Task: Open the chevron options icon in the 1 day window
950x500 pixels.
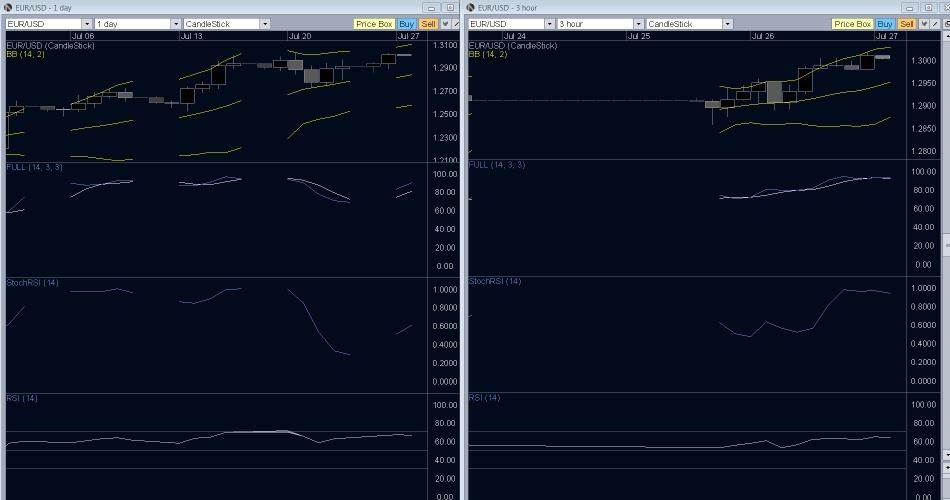Action: coord(445,24)
